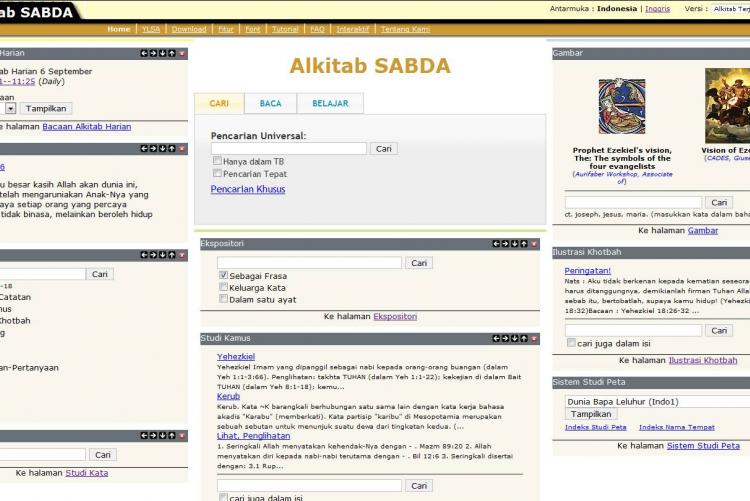The width and height of the screenshot is (750, 501).
Task: Enable 'Hanya dalam TB' checkbox
Action: coord(217,160)
